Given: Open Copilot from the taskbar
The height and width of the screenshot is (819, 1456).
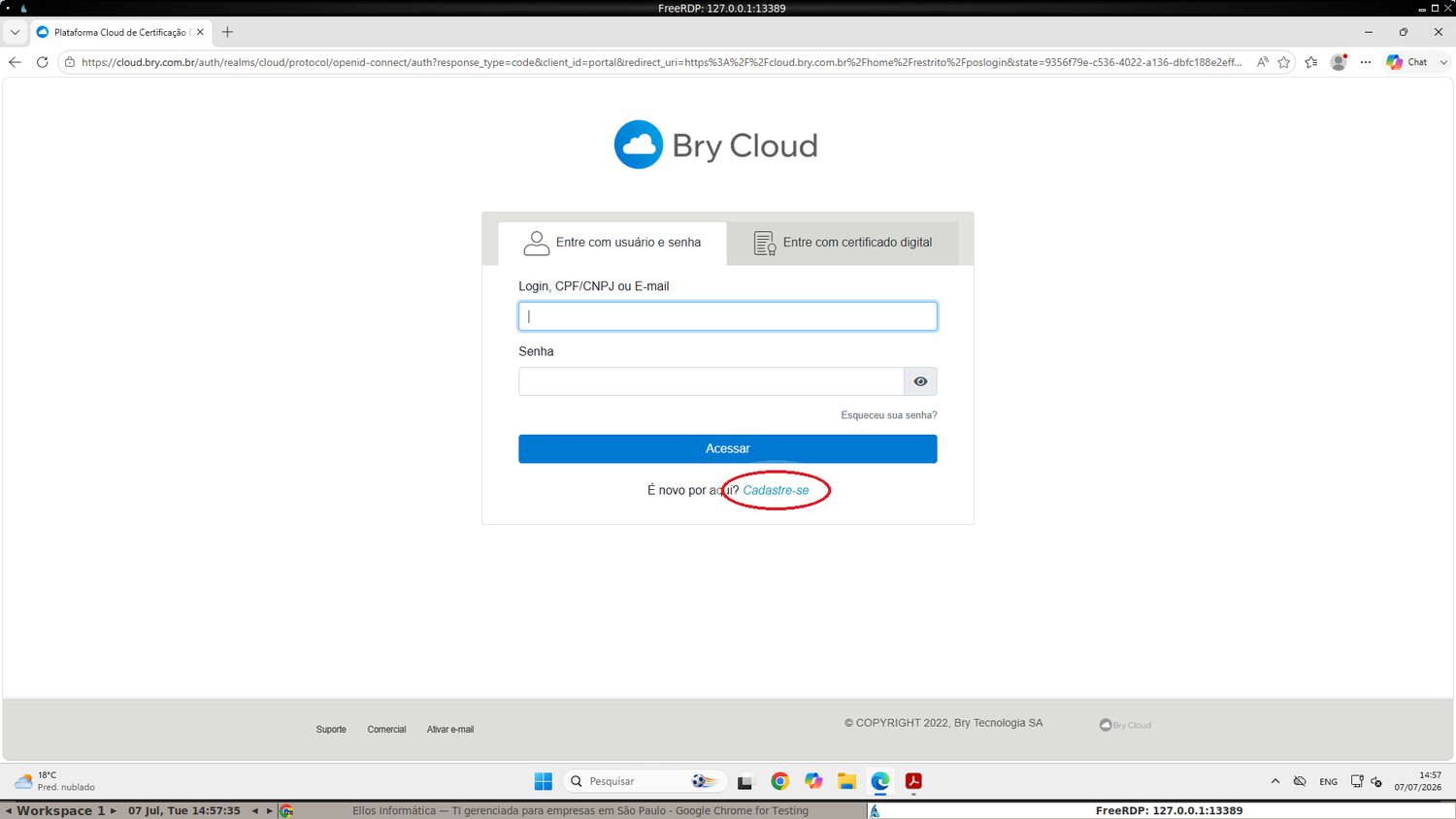Looking at the screenshot, I should click(x=813, y=781).
